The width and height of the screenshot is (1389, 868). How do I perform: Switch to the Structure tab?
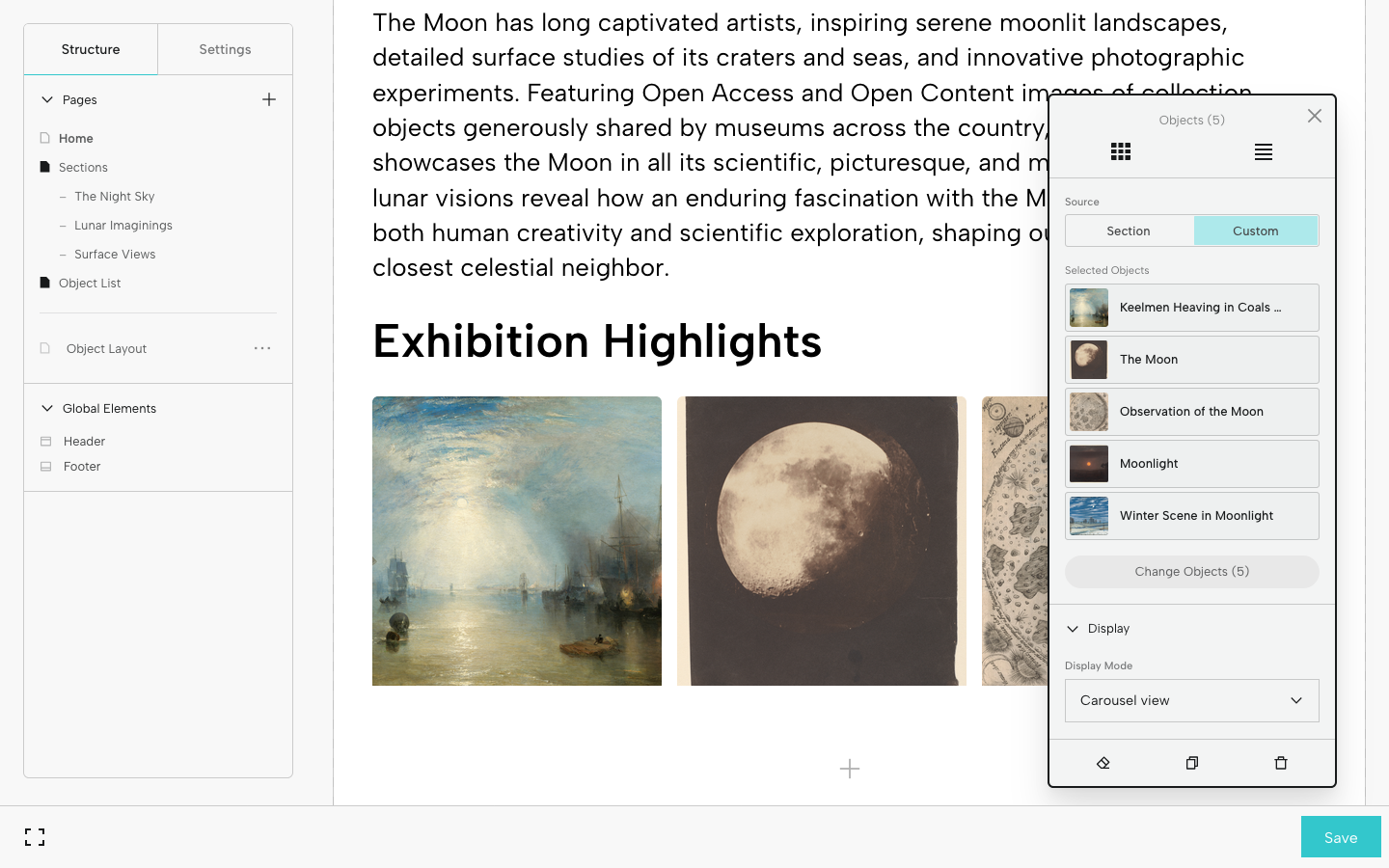[x=91, y=49]
